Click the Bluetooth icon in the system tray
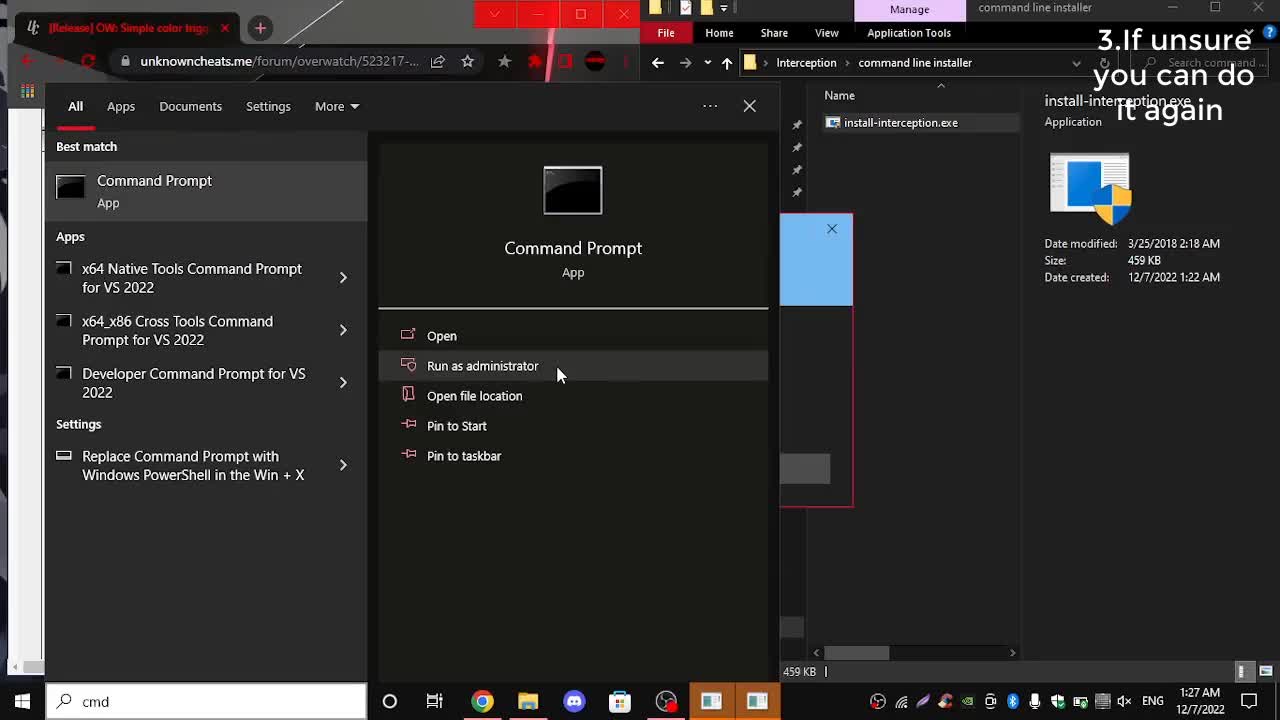The width and height of the screenshot is (1280, 720). 1013,700
